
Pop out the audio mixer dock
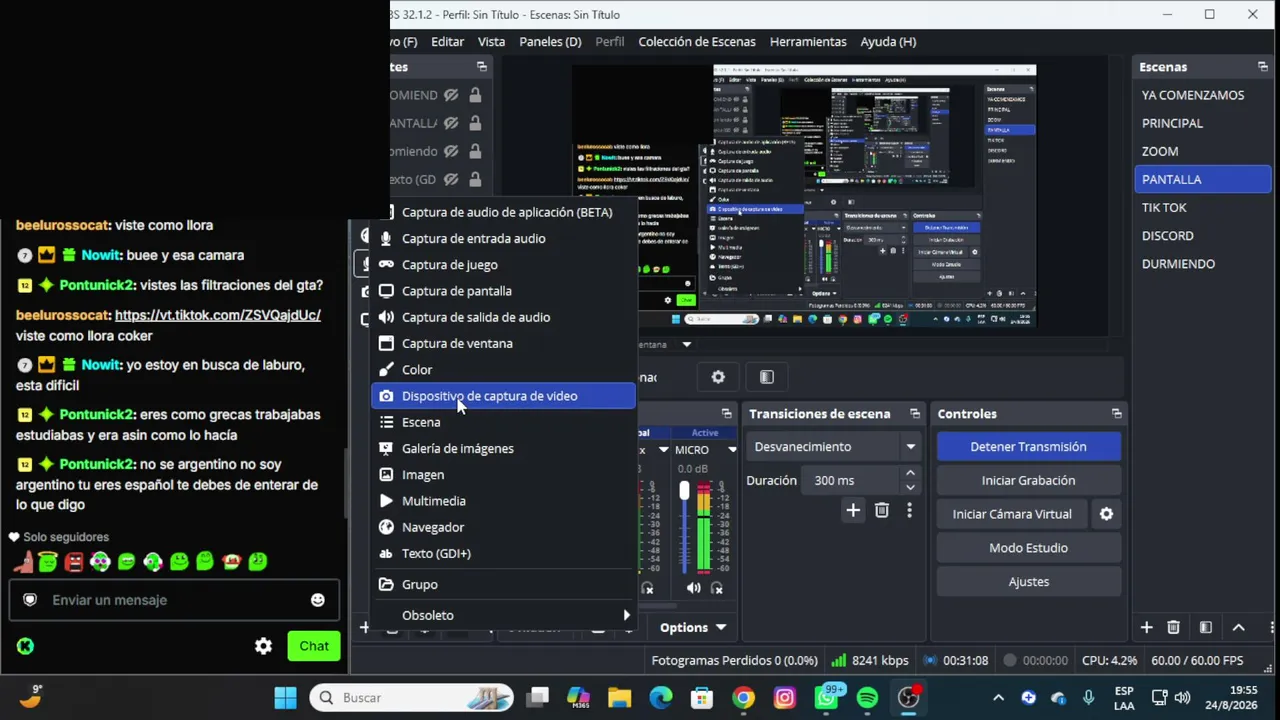click(x=727, y=414)
